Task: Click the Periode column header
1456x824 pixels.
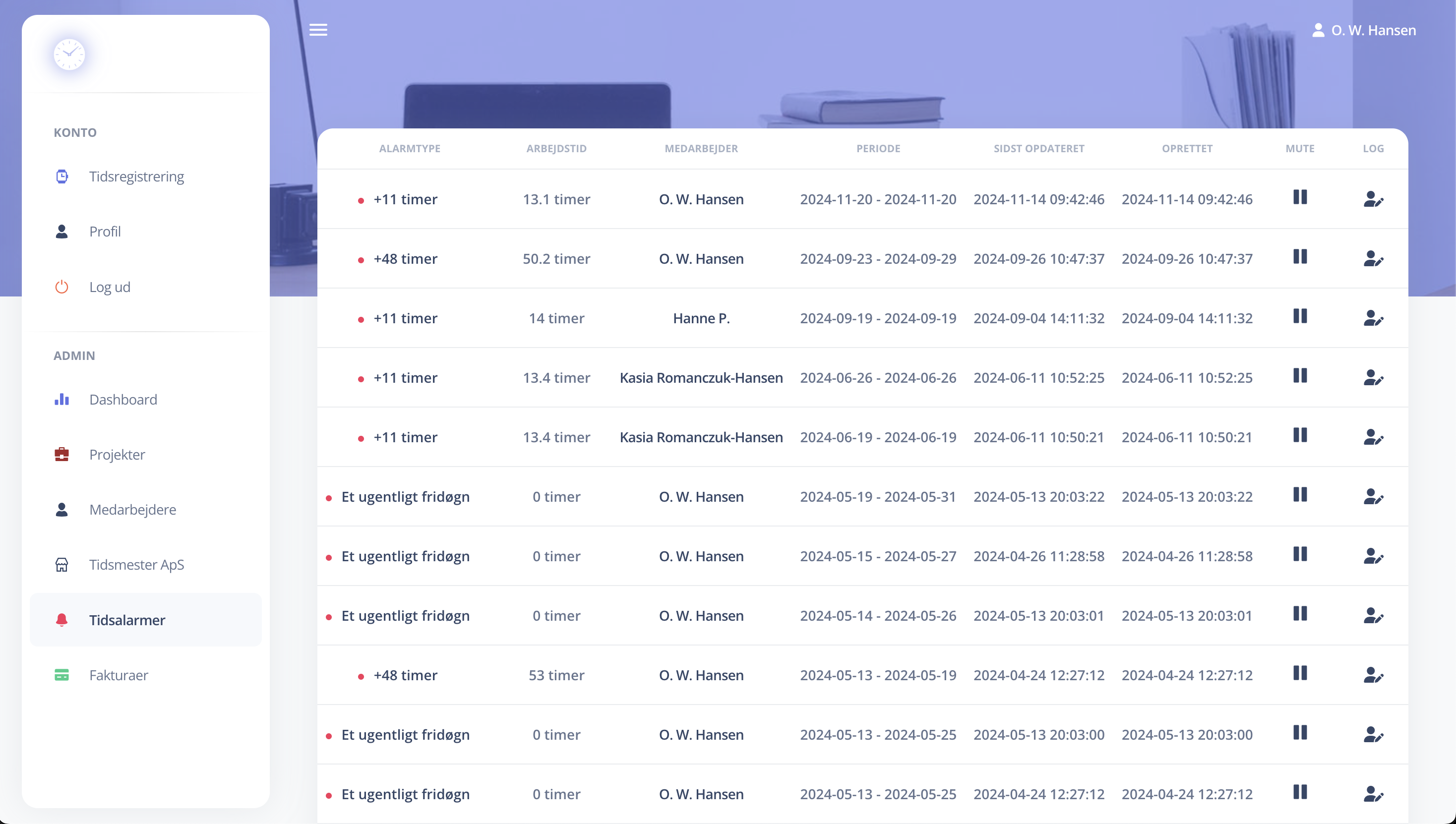Action: pyautogui.click(x=877, y=149)
